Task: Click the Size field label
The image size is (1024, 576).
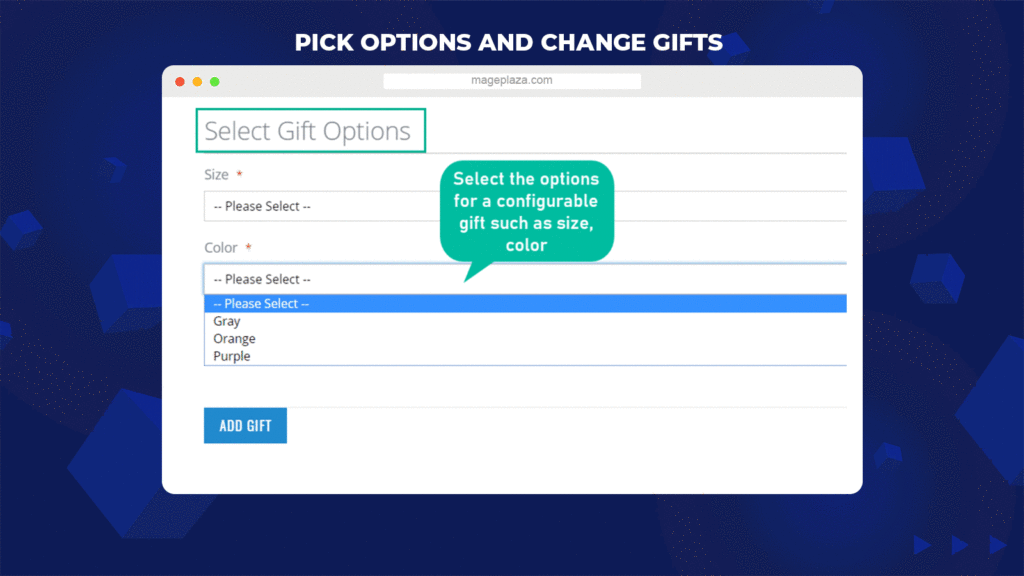Action: pyautogui.click(x=217, y=175)
